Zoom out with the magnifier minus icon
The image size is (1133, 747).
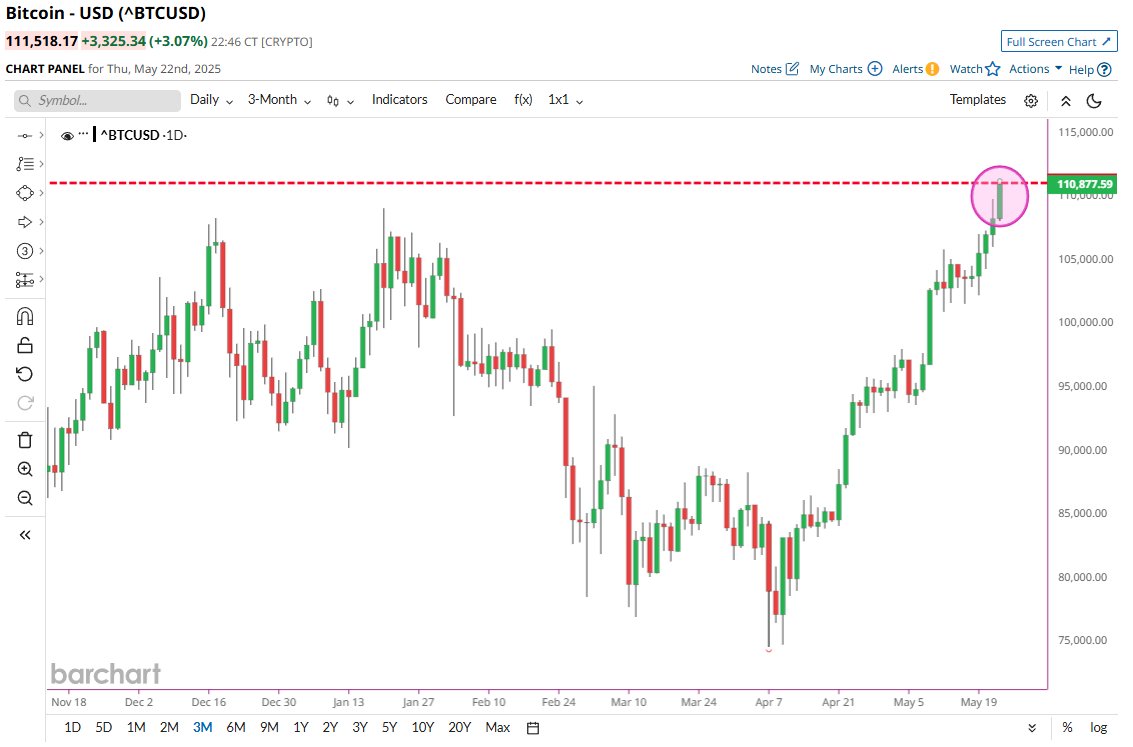point(25,498)
